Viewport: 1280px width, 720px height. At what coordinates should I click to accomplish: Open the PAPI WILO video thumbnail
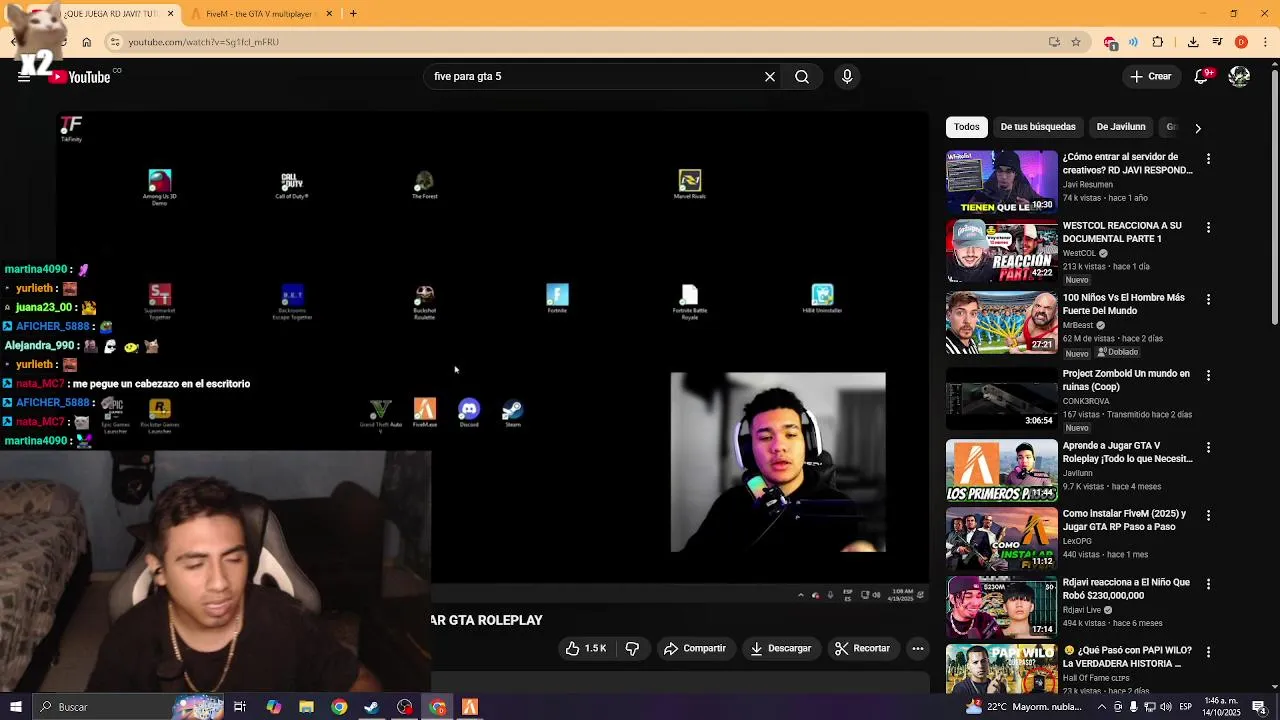coord(1001,669)
